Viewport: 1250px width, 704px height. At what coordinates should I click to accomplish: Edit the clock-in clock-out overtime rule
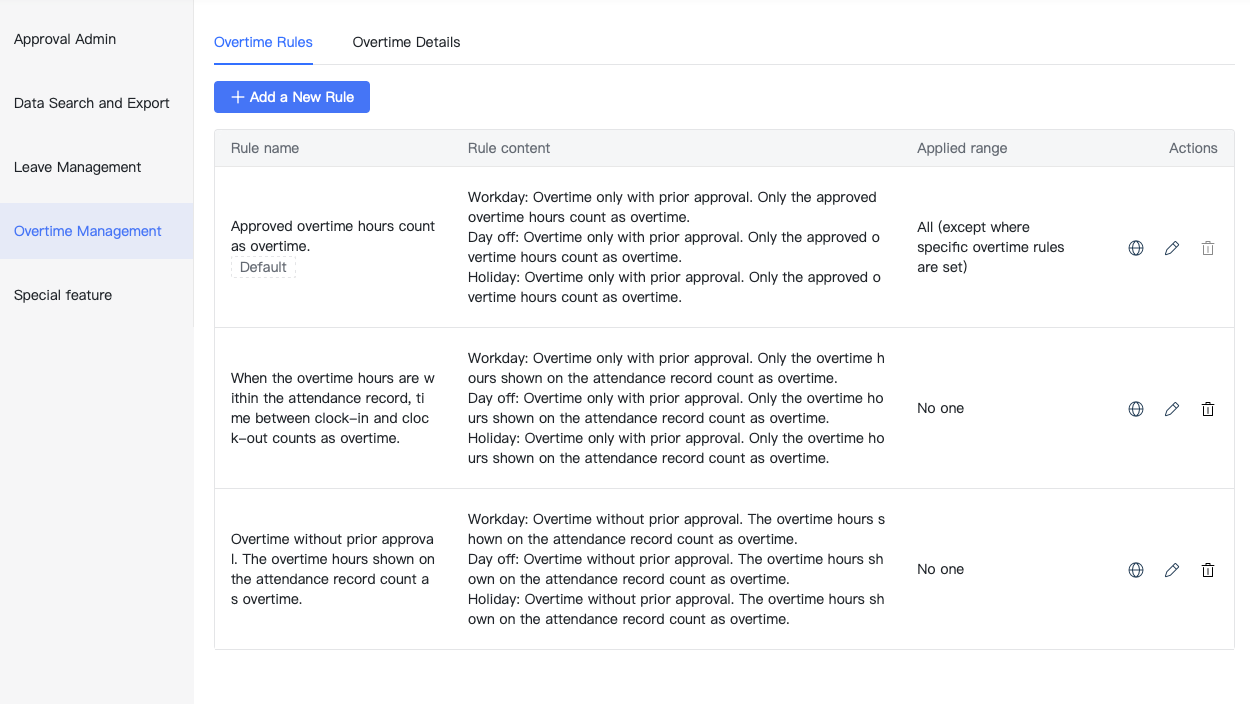[x=1172, y=409]
